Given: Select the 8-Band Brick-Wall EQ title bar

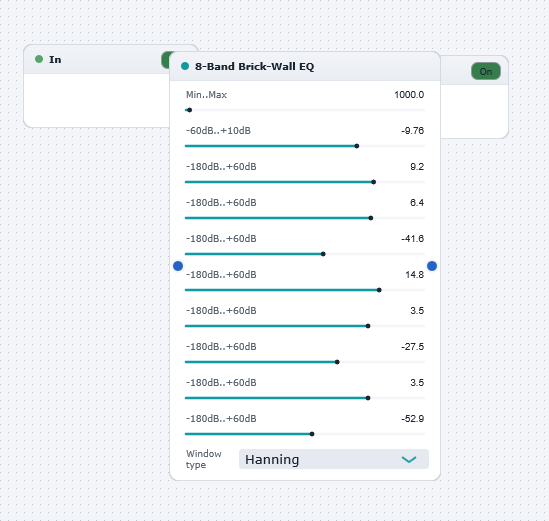Looking at the screenshot, I should [305, 66].
